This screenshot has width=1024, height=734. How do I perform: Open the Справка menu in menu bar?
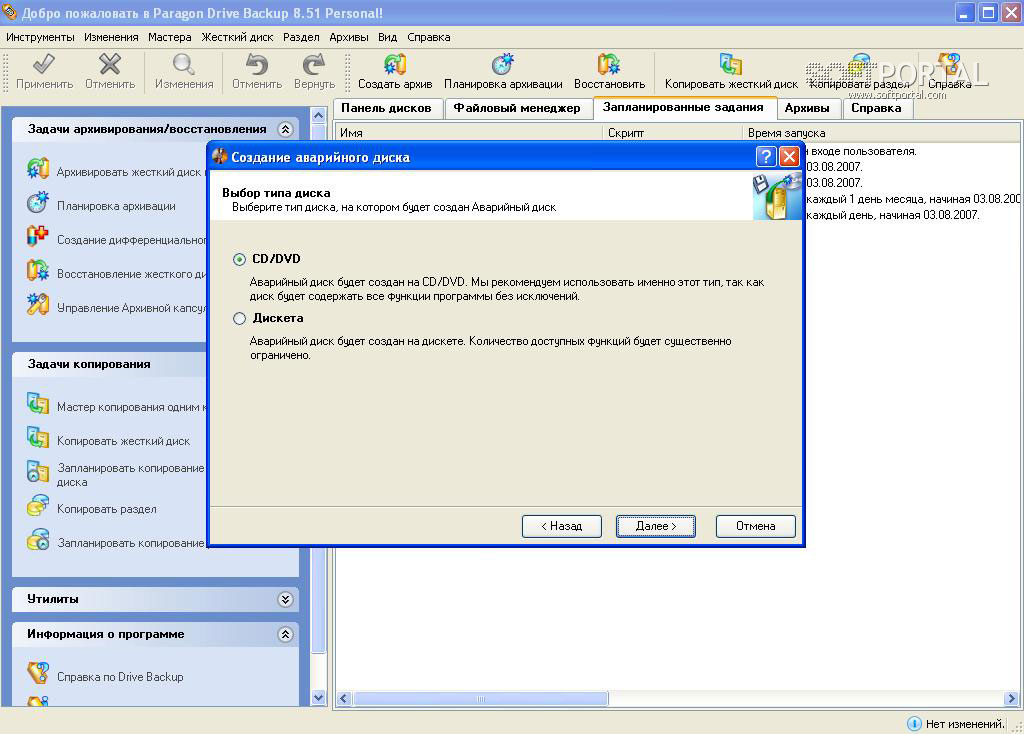pyautogui.click(x=428, y=37)
